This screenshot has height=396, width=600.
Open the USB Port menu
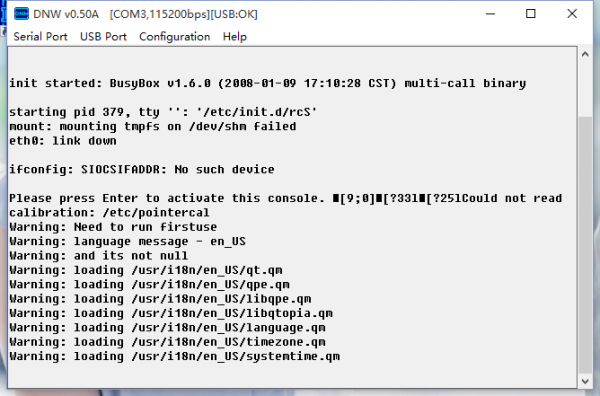[103, 37]
